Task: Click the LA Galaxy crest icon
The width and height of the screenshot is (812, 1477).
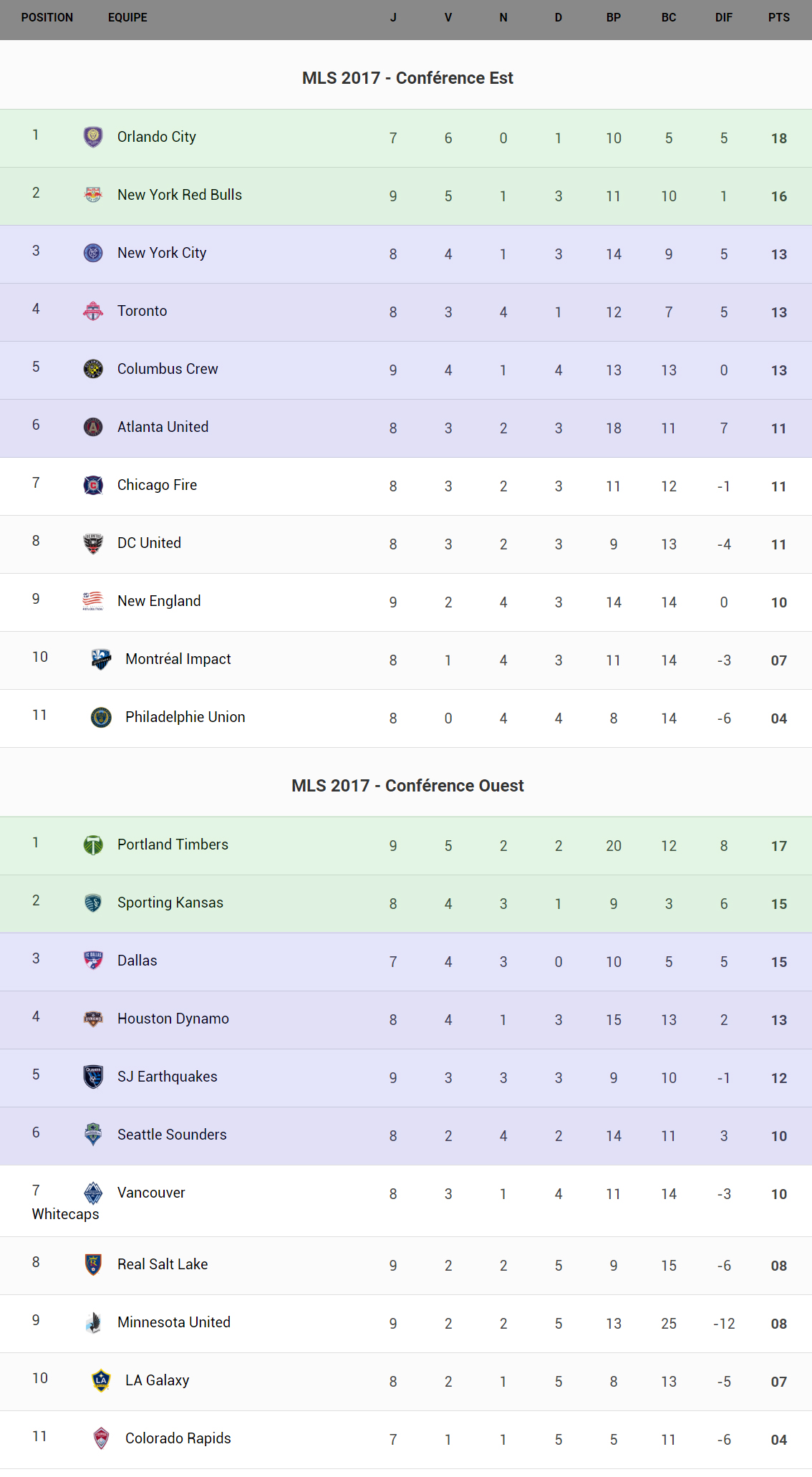Action: (x=101, y=1380)
